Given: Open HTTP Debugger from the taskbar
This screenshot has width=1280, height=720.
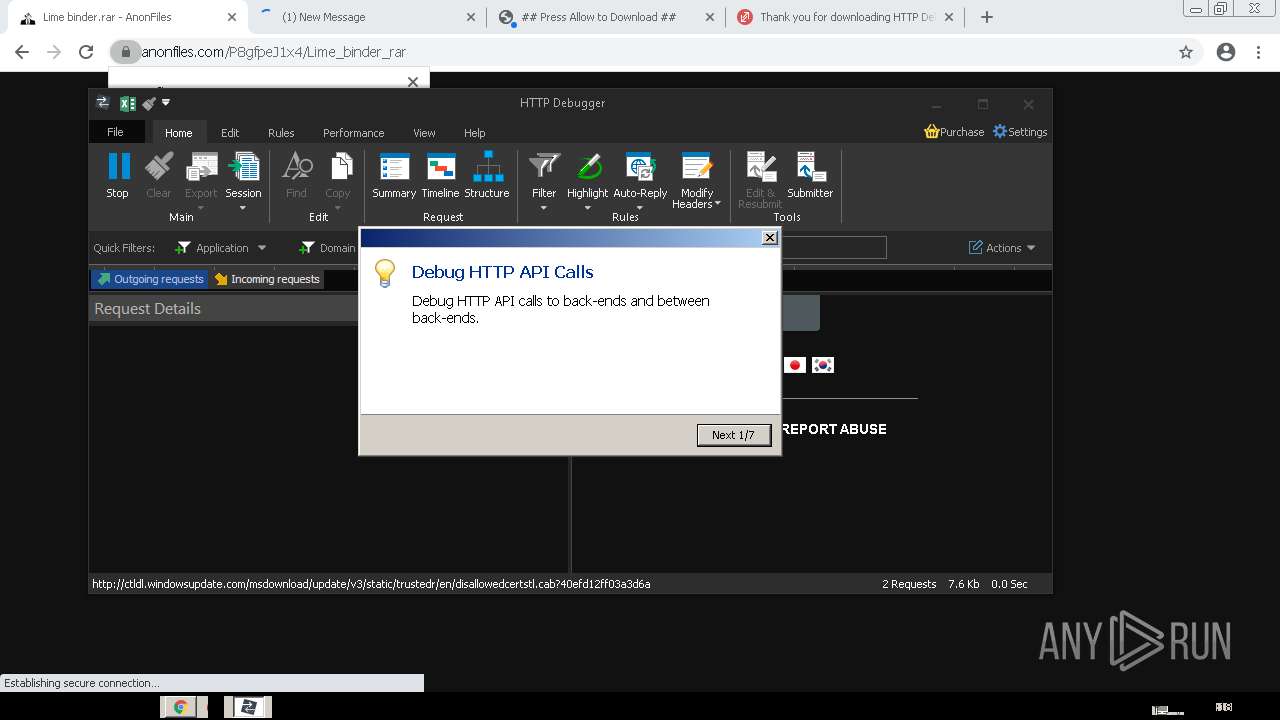Looking at the screenshot, I should point(248,707).
